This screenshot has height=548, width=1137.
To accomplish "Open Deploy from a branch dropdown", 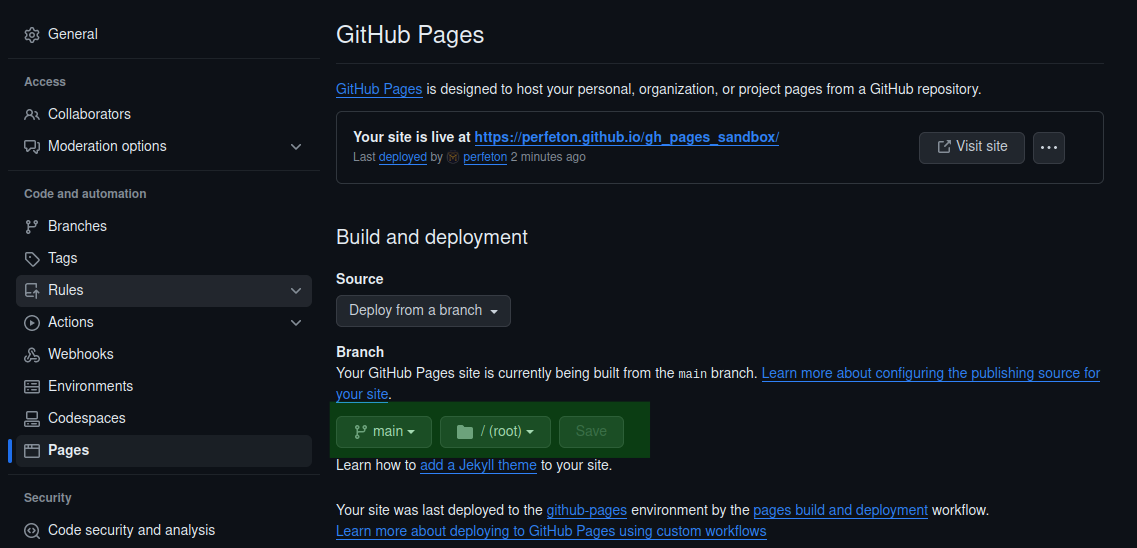I will tap(423, 311).
